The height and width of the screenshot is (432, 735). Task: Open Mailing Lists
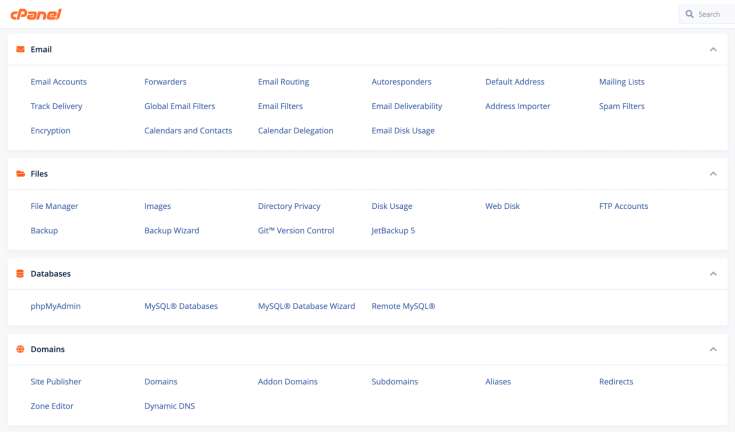pyautogui.click(x=622, y=82)
